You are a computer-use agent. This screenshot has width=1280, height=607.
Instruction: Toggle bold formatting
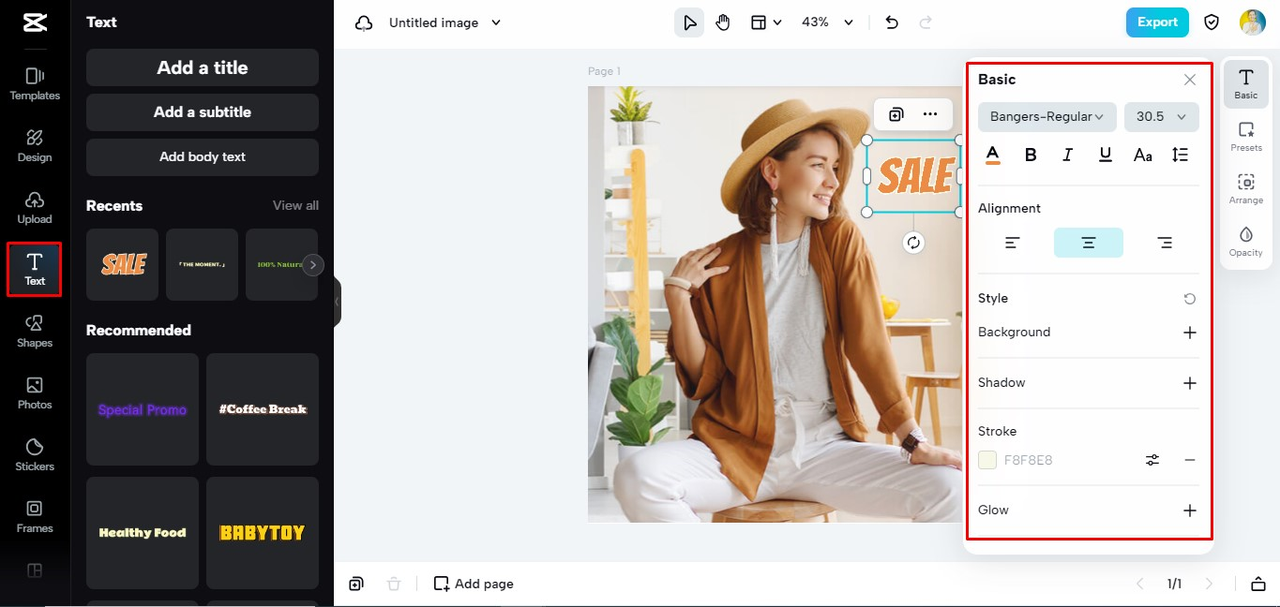click(x=1031, y=155)
